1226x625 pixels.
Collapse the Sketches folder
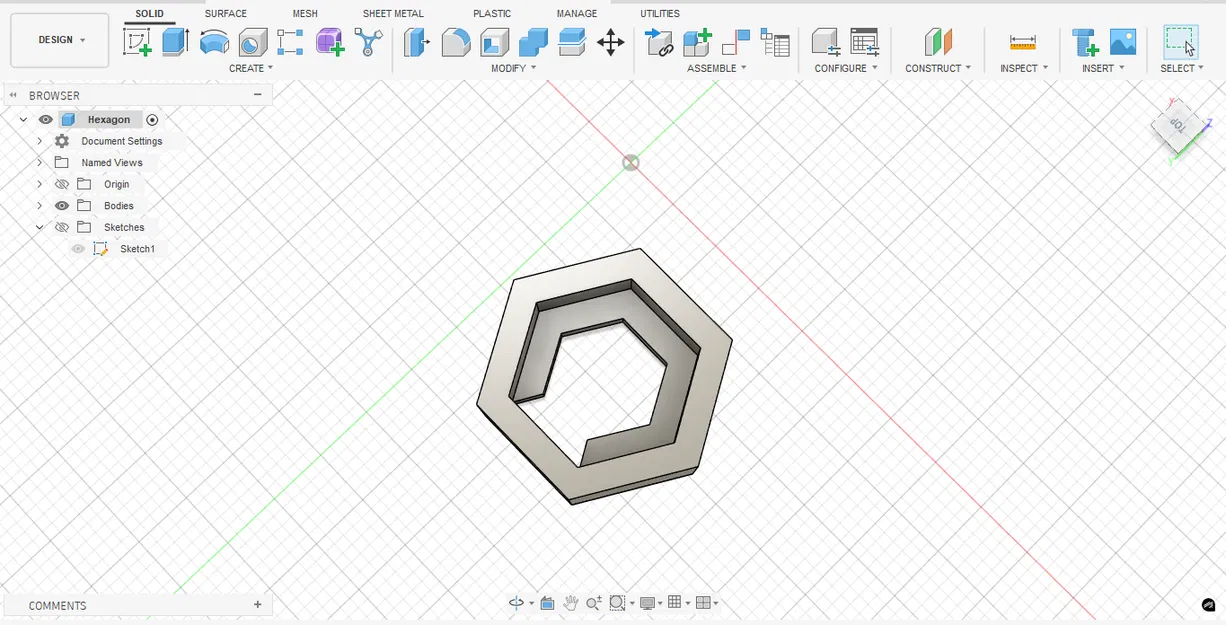[x=39, y=227]
